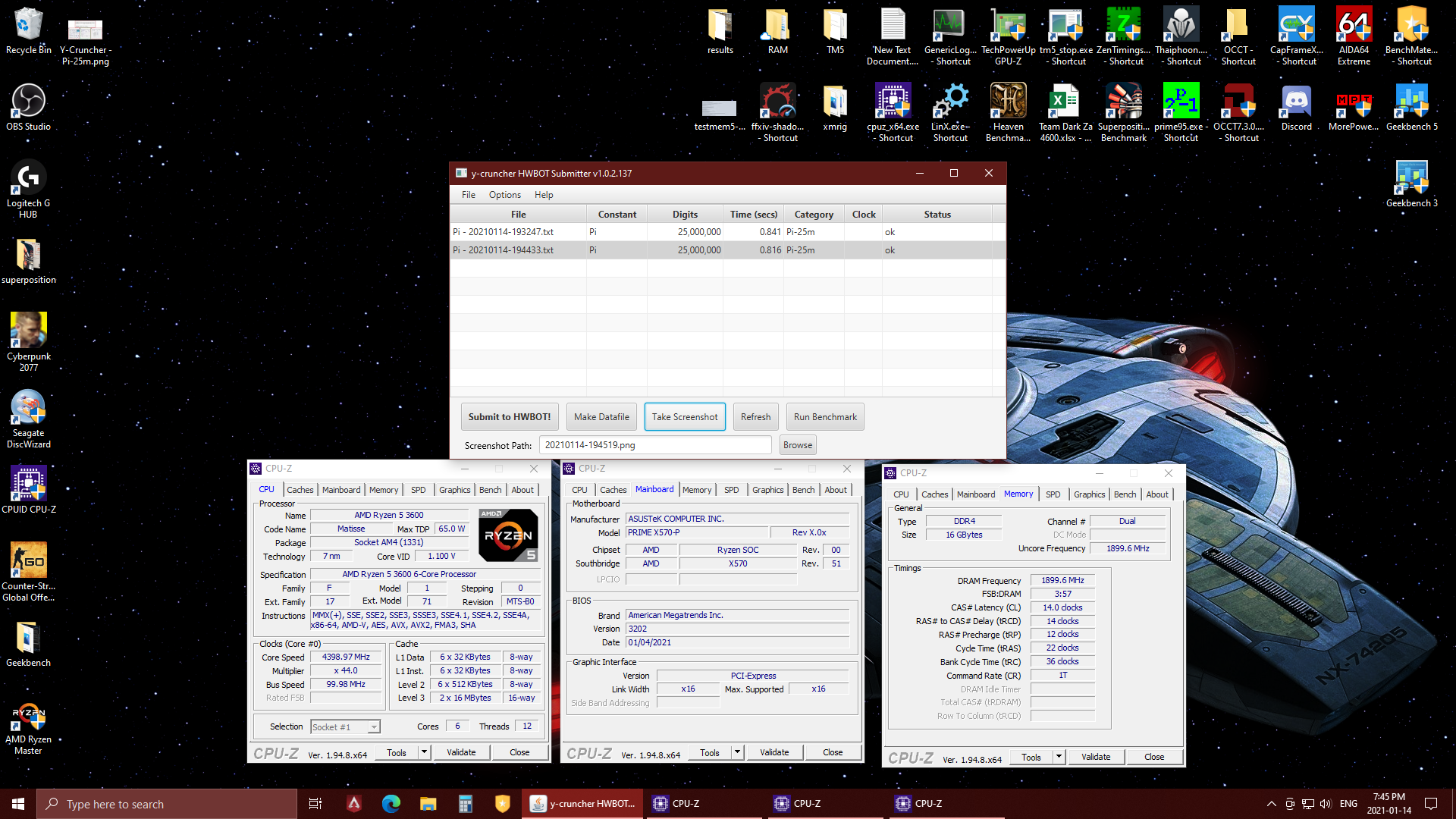Open the results folder on desktop

[720, 31]
